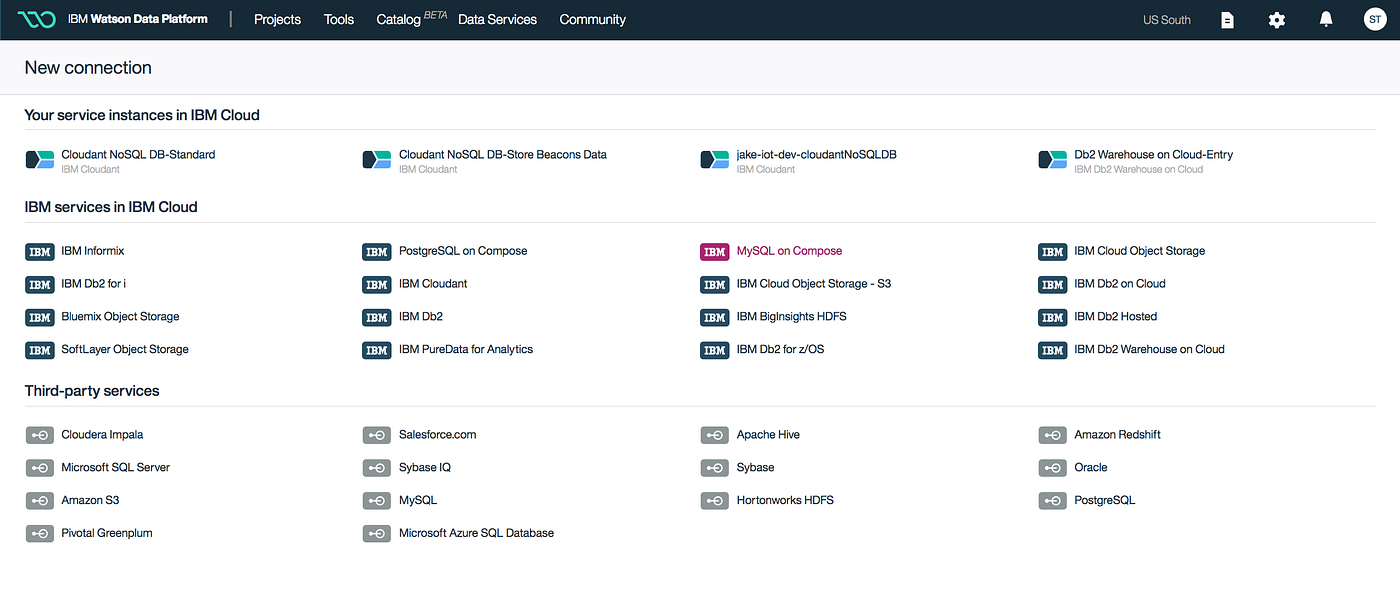1400x597 pixels.
Task: Open the US South region selector
Action: tap(1166, 19)
